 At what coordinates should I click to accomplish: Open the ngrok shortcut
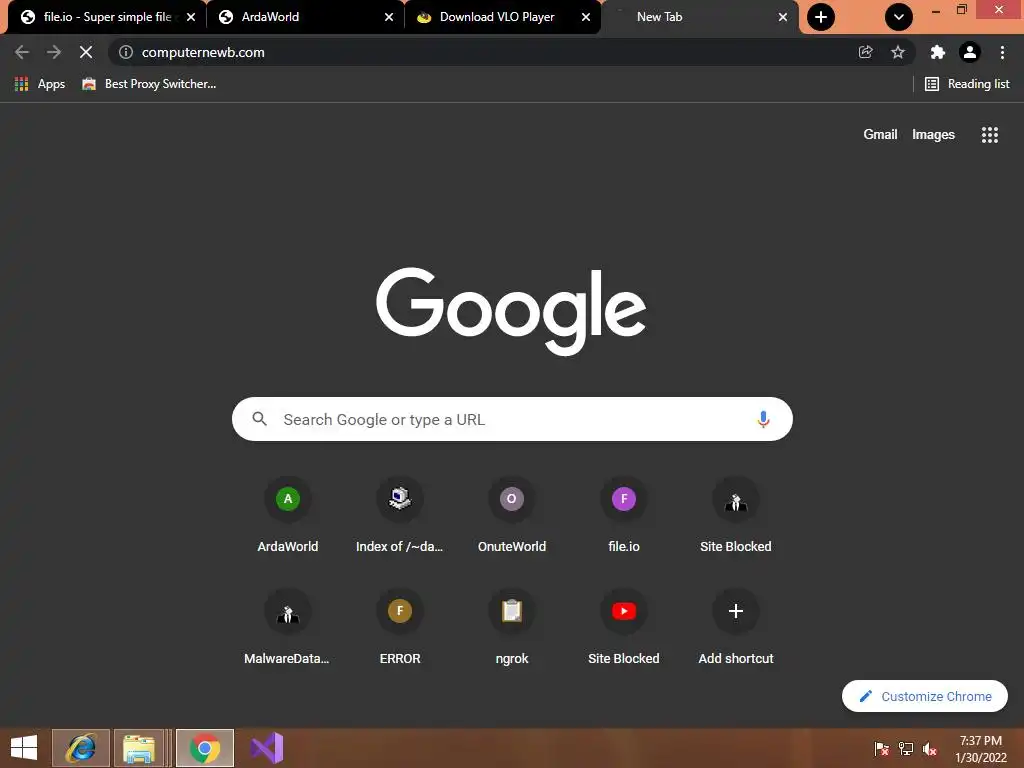click(511, 628)
